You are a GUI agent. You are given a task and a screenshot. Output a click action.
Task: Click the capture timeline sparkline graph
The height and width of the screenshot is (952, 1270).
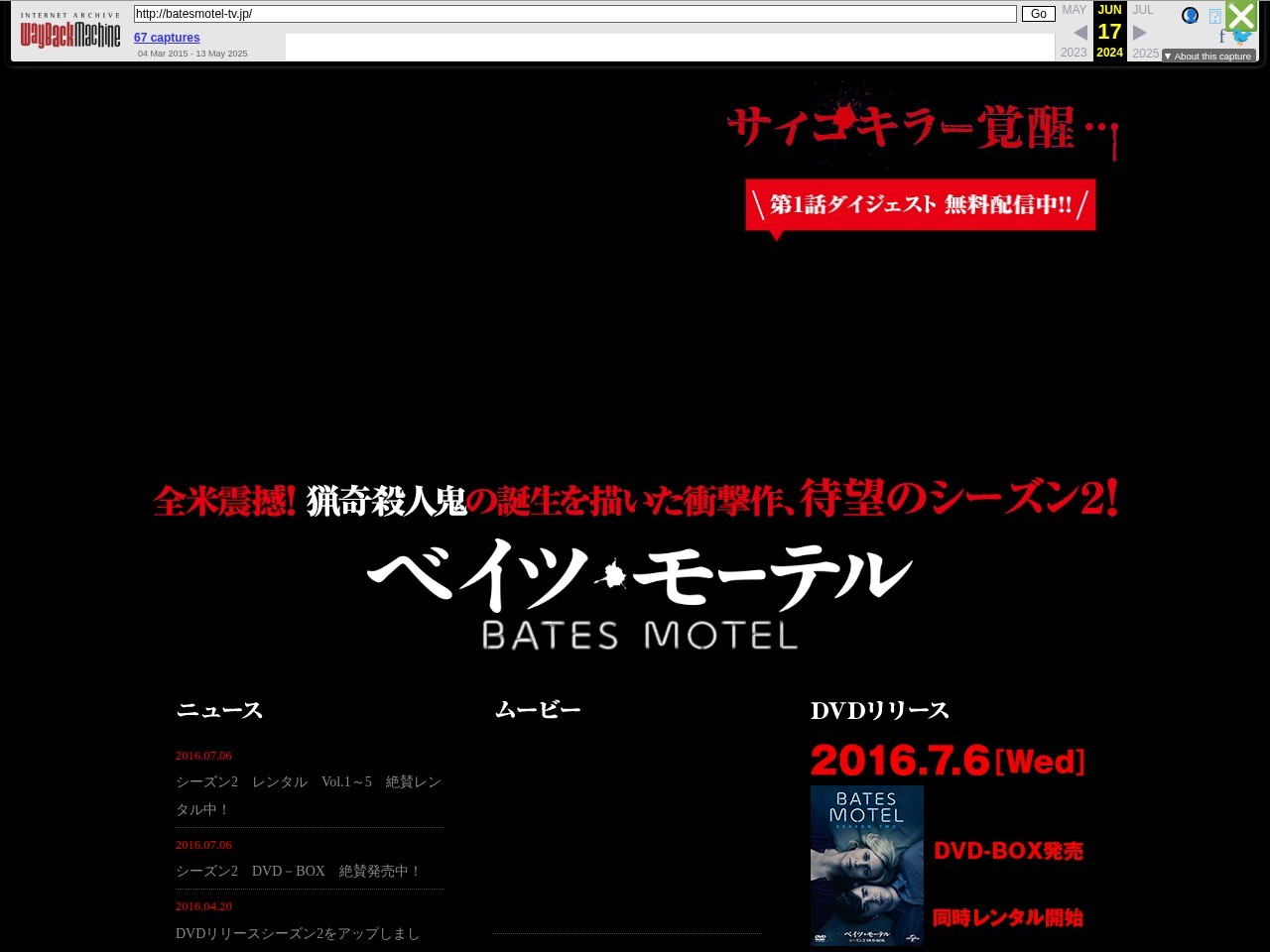tap(670, 47)
